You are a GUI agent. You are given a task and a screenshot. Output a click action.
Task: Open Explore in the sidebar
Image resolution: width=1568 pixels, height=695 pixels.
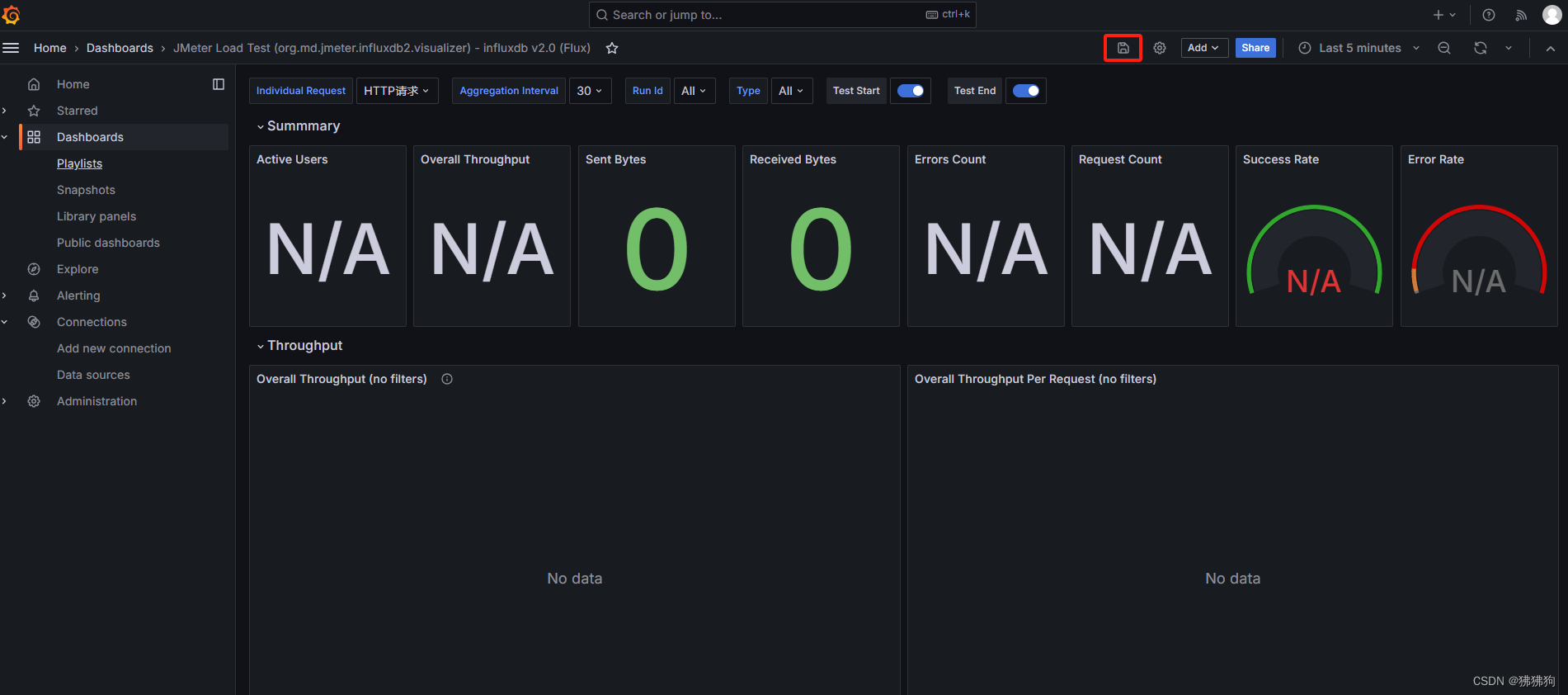(78, 269)
